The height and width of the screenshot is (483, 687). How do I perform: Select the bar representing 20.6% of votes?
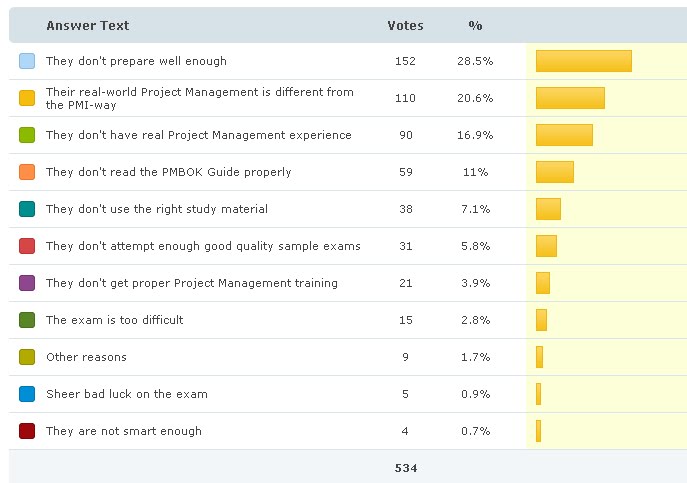tap(570, 98)
